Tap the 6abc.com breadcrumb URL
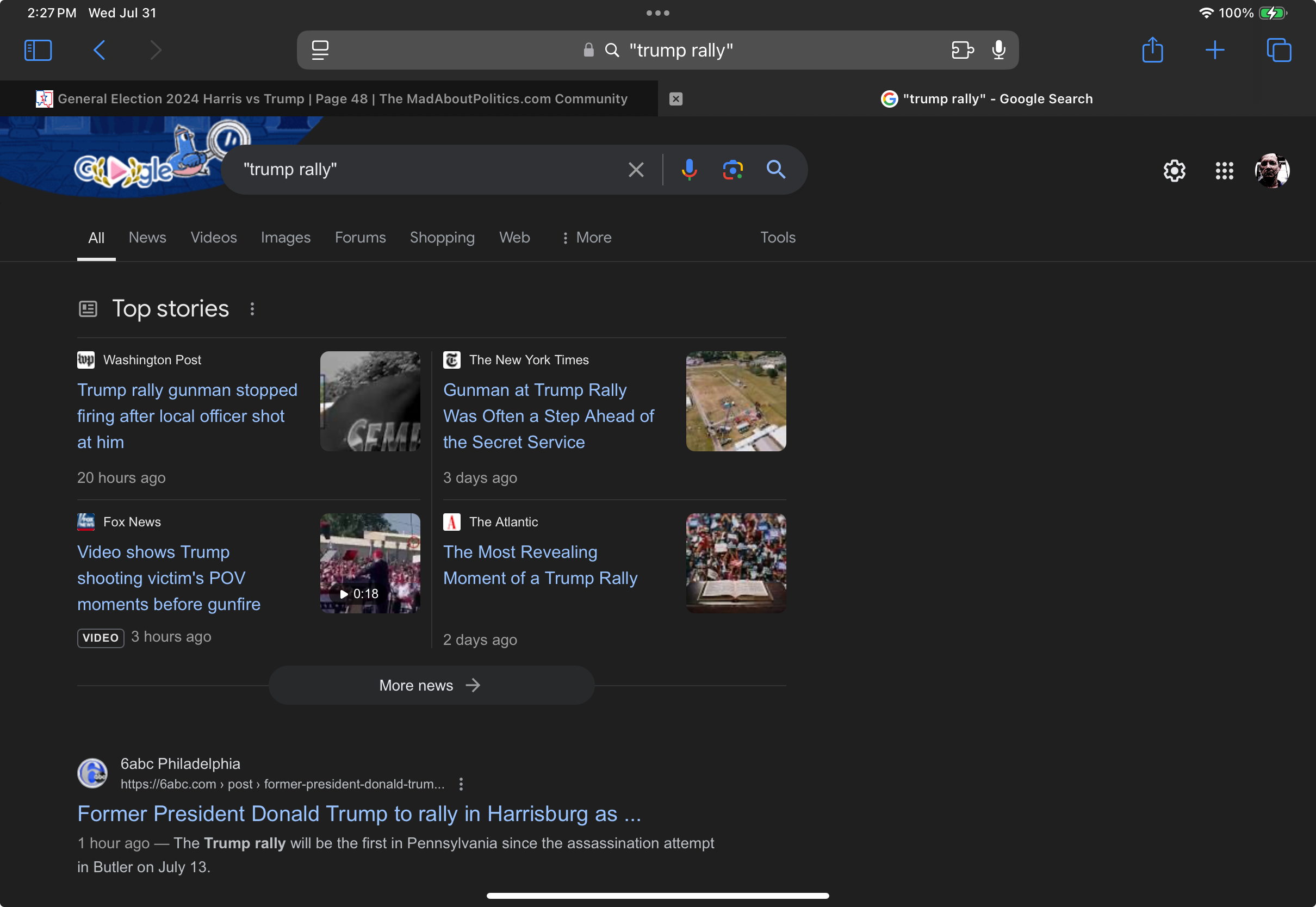The height and width of the screenshot is (907, 1316). pos(282,784)
